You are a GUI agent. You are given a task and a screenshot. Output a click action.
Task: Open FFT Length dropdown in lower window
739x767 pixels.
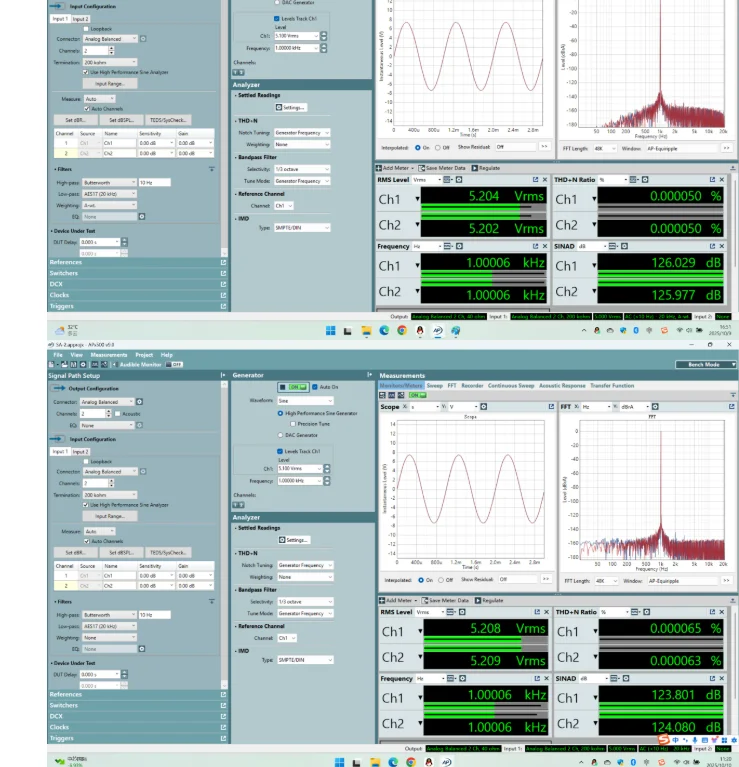(x=606, y=581)
